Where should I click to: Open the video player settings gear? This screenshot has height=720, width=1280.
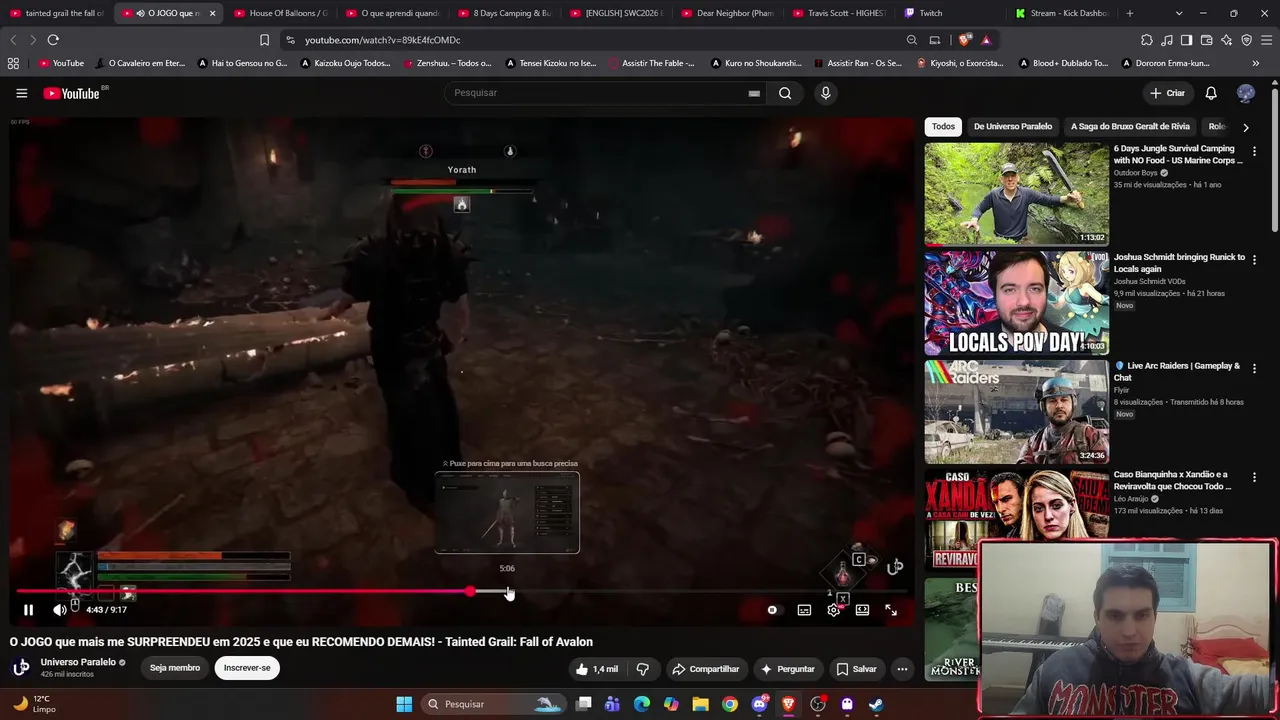(833, 610)
